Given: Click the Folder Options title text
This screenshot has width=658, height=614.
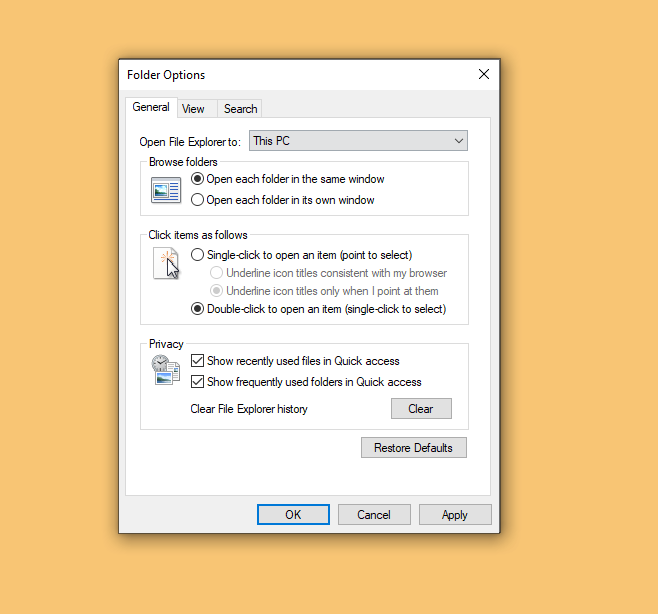Looking at the screenshot, I should pyautogui.click(x=166, y=75).
